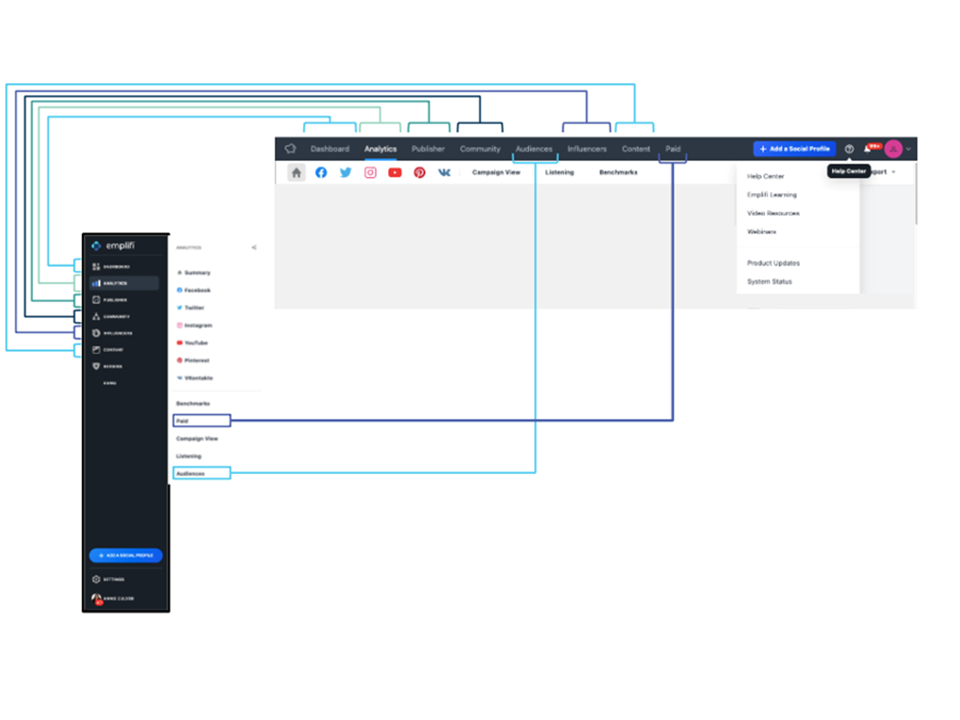
Task: Open the shield icon item in dark sidebar
Action: click(96, 366)
